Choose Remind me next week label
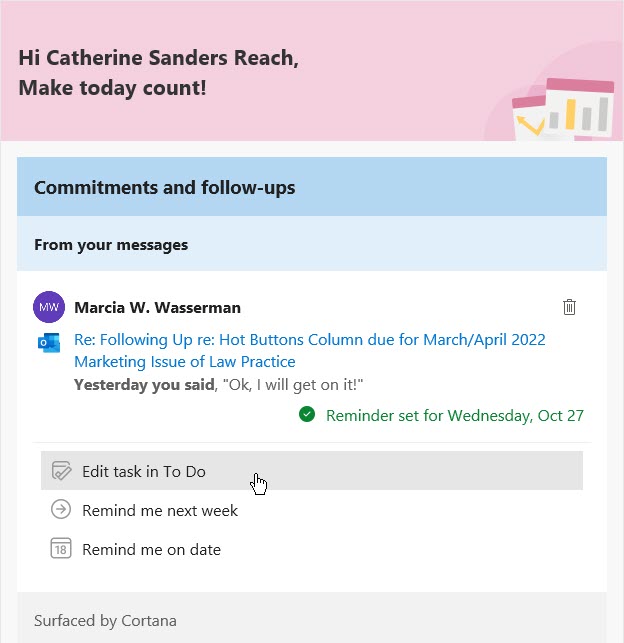 click(160, 510)
